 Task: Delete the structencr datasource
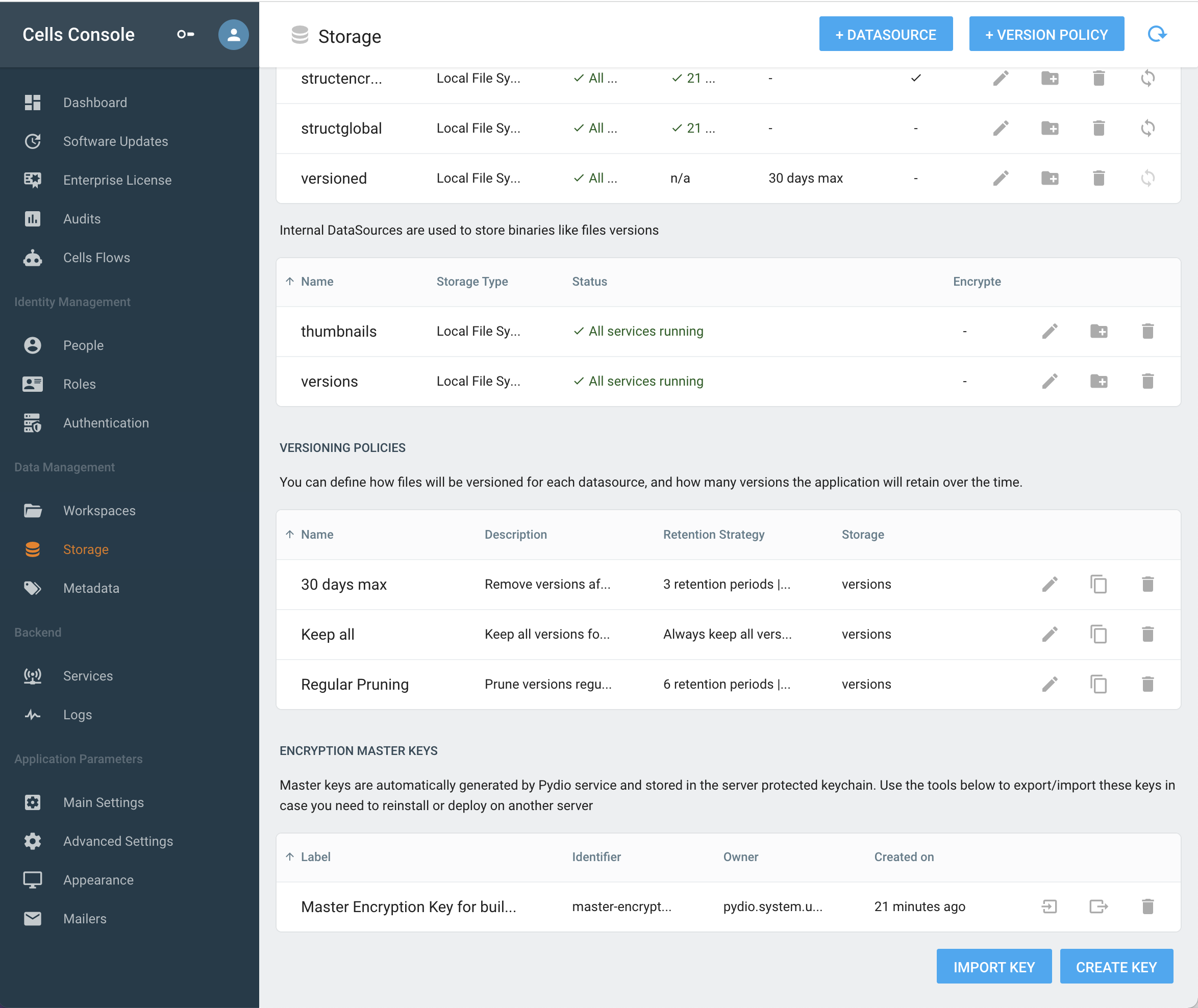click(x=1099, y=78)
